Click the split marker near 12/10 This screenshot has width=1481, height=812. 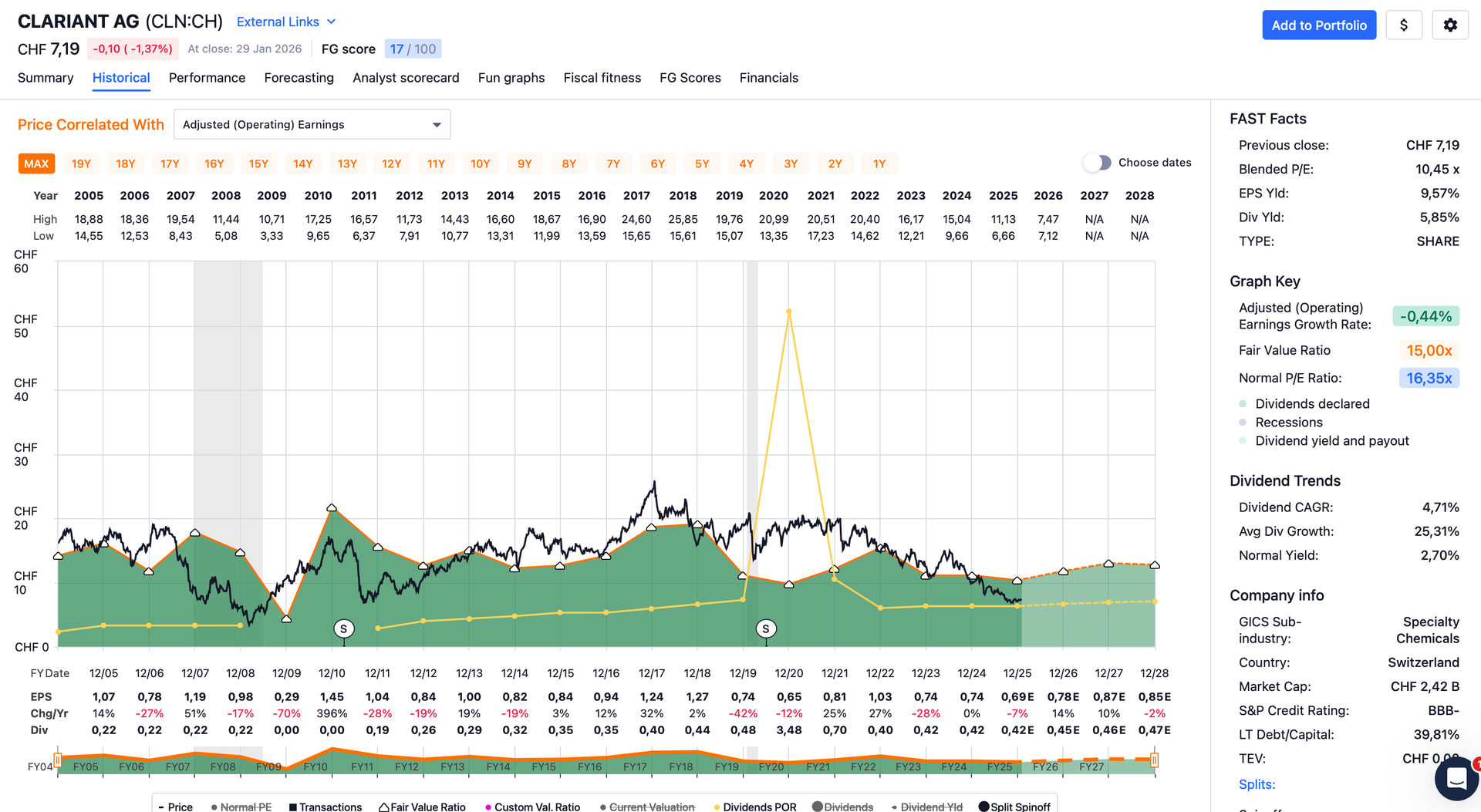pos(343,629)
